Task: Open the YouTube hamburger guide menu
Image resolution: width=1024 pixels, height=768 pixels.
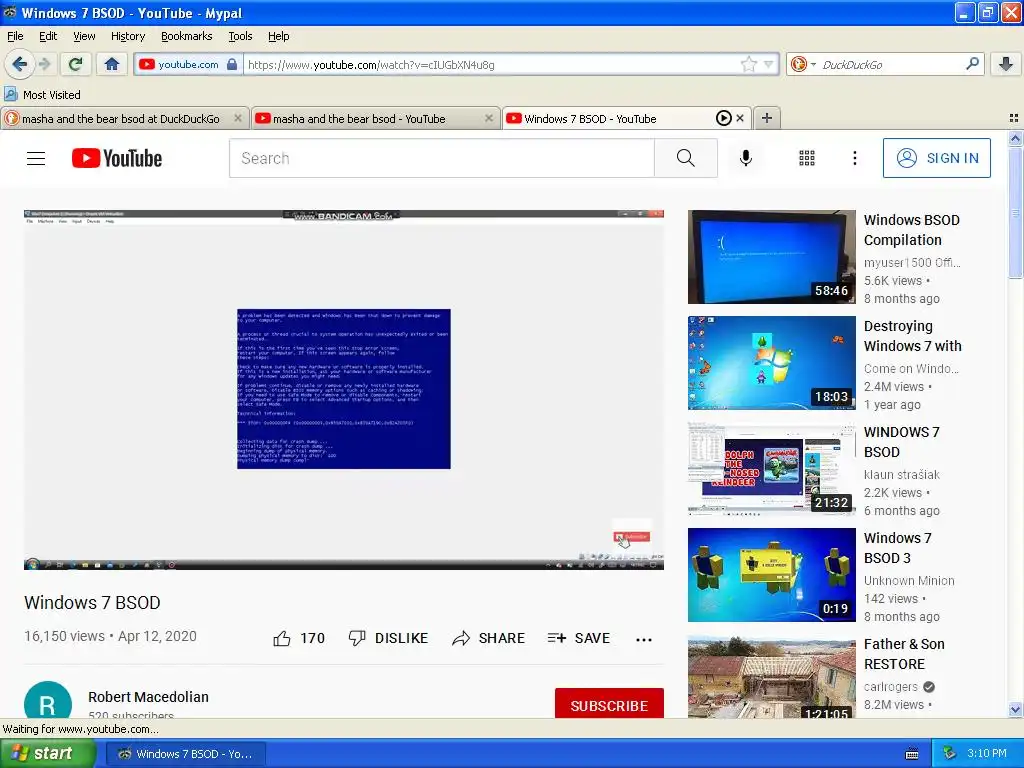Action: click(x=36, y=158)
